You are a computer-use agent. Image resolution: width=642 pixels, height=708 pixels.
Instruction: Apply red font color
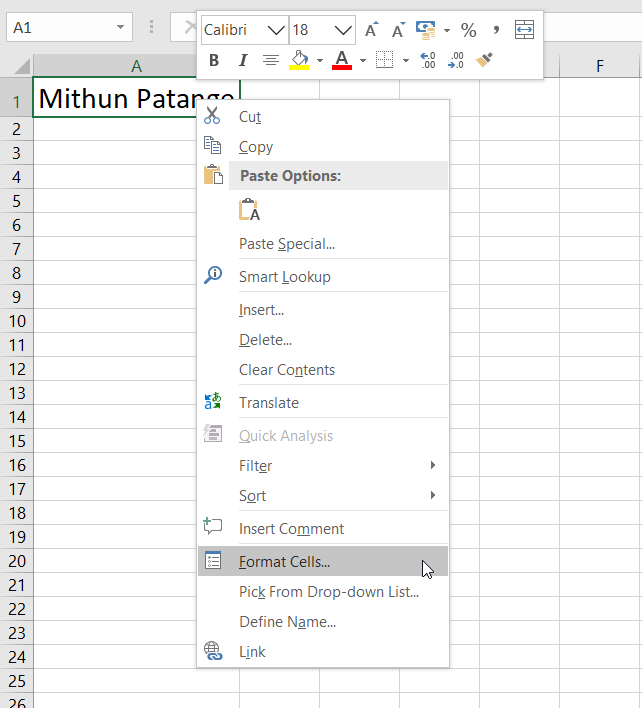pos(342,60)
